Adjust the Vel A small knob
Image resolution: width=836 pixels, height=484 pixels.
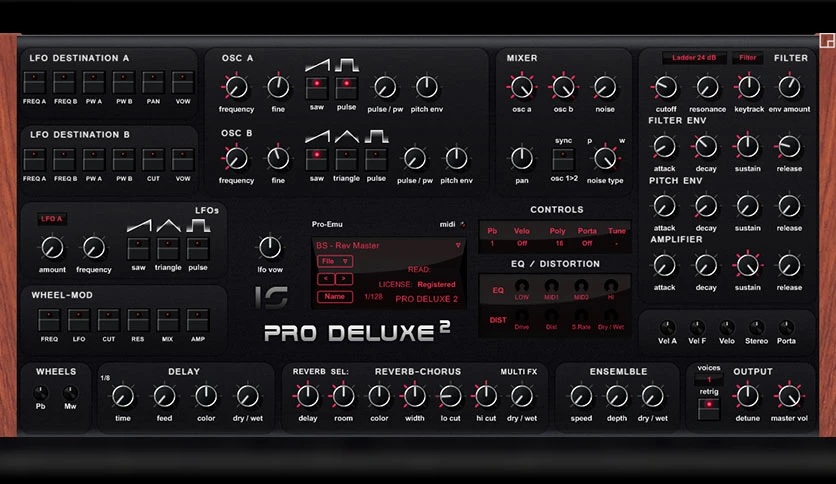(x=667, y=327)
